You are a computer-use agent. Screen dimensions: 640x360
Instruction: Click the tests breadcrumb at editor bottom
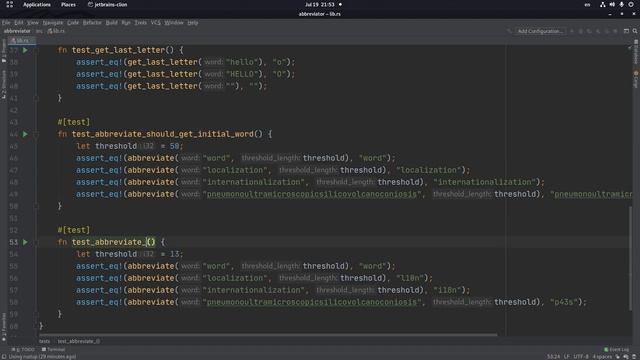click(x=44, y=341)
